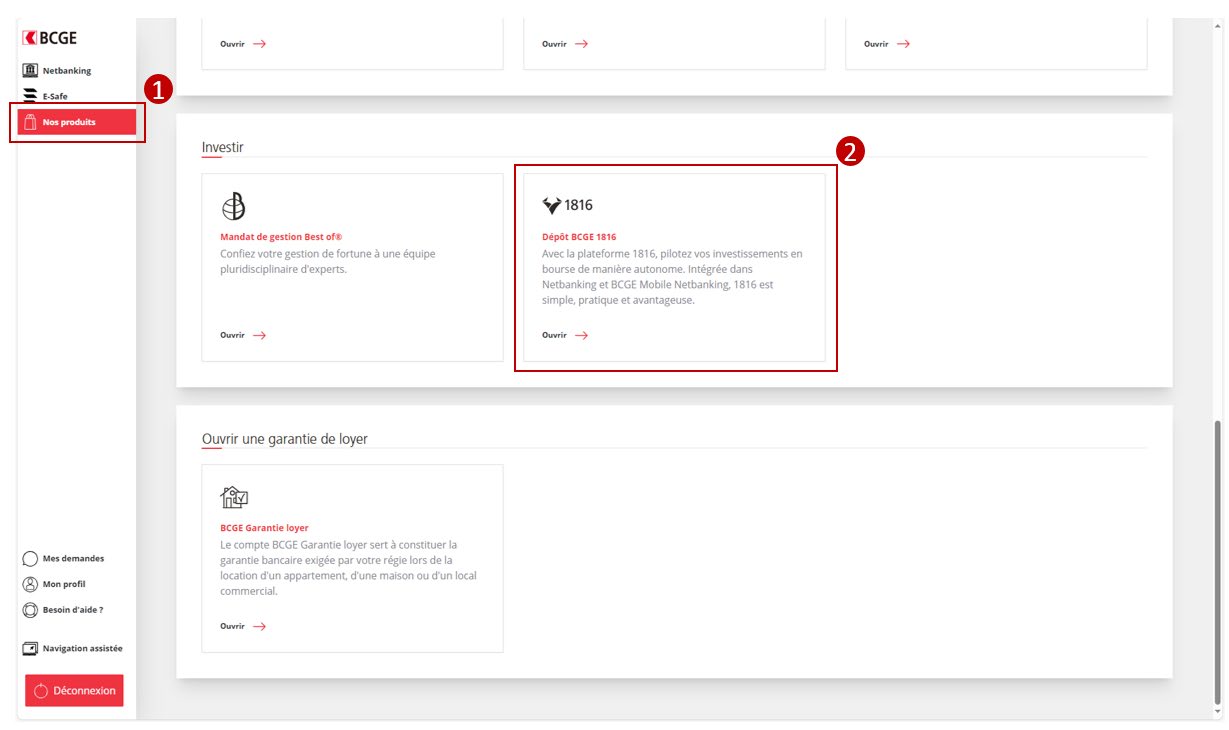Click the E-Safe stacked lines icon
This screenshot has width=1229, height=730.
[x=30, y=96]
